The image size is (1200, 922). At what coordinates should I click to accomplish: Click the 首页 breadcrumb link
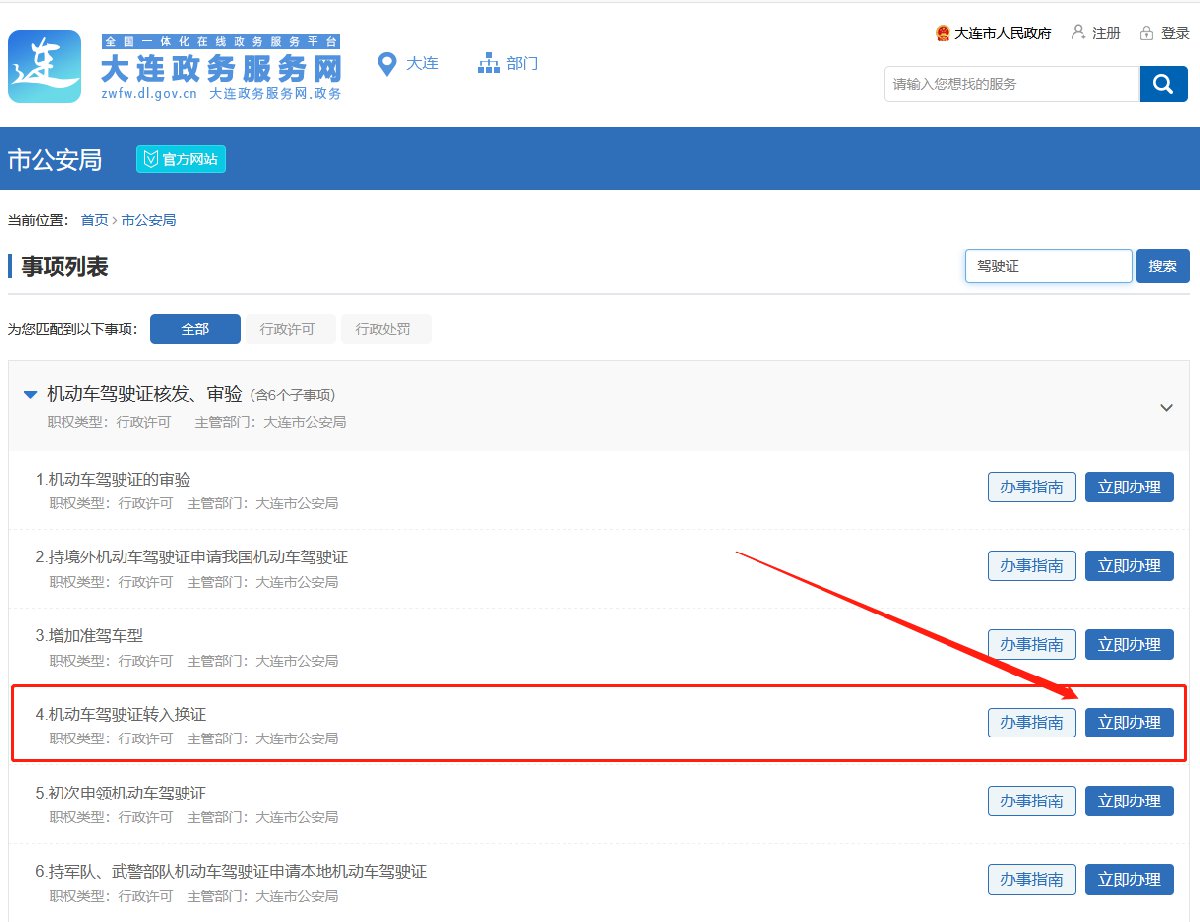(94, 220)
